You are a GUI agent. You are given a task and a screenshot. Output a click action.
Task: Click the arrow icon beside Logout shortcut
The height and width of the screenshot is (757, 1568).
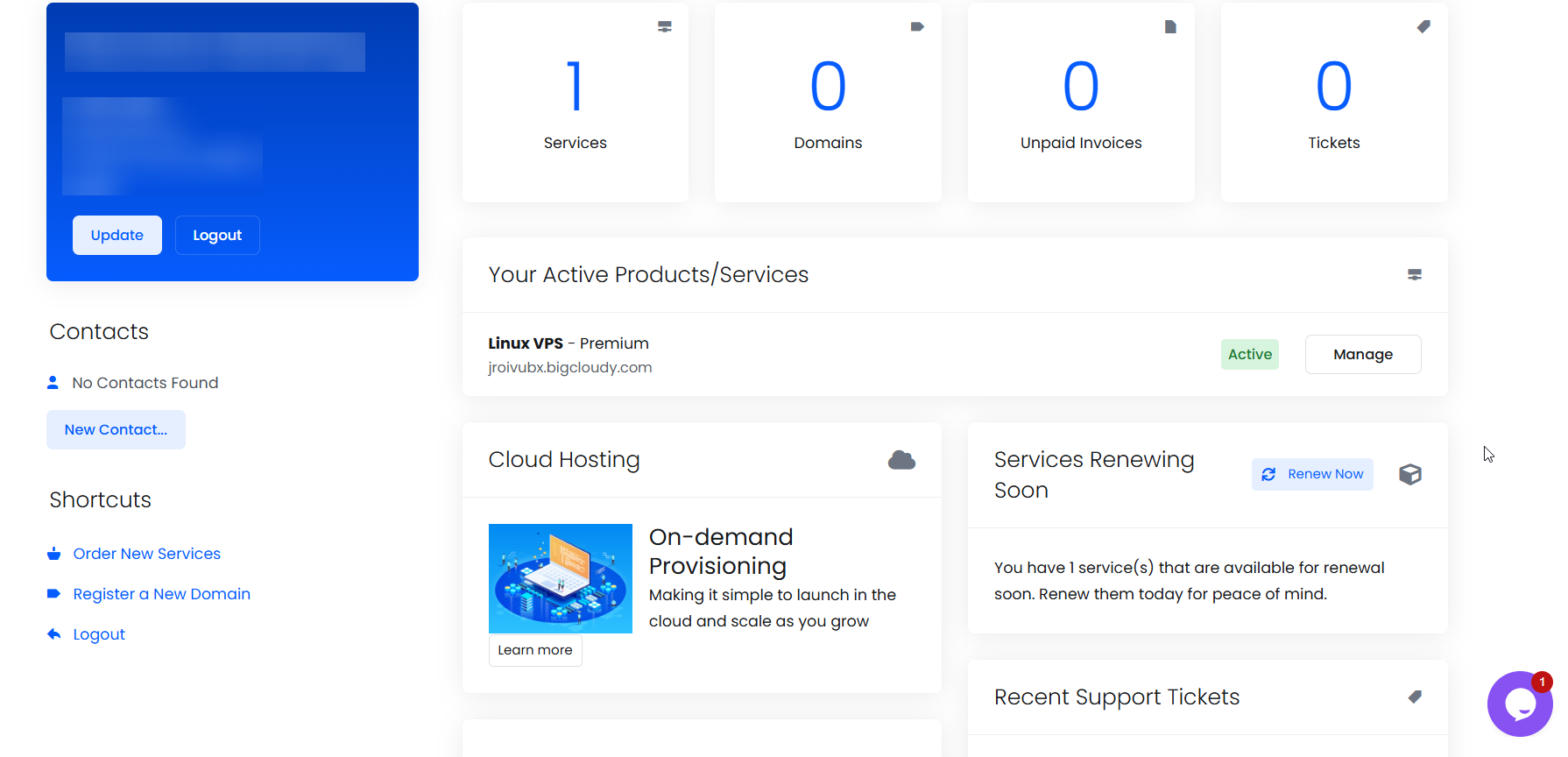(53, 634)
